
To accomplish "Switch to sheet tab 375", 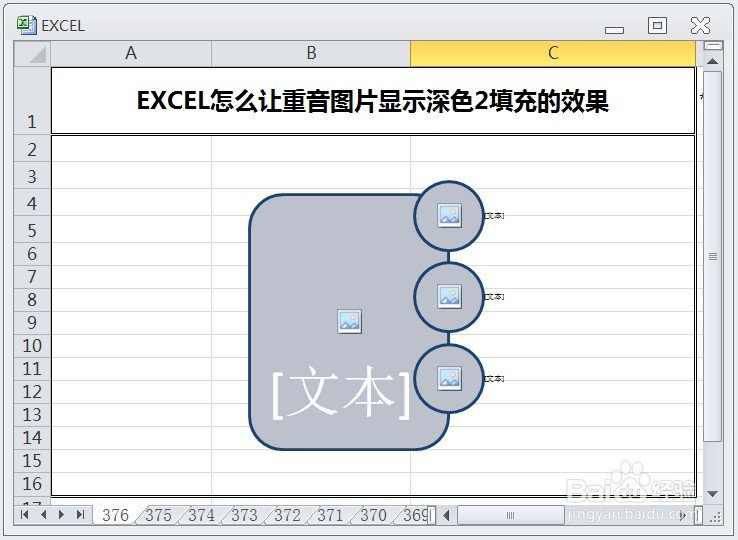I will [158, 515].
